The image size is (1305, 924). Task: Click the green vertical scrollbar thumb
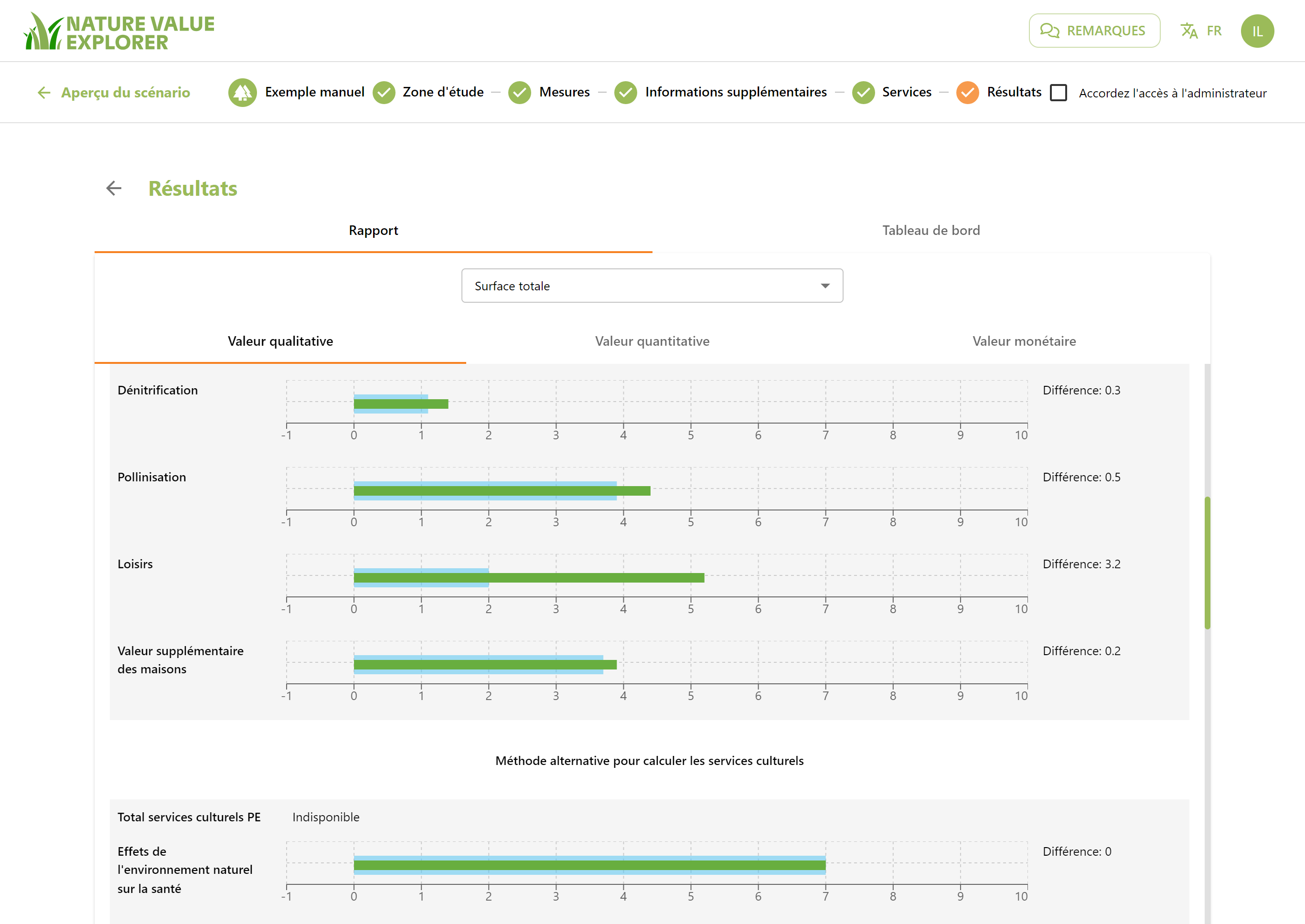point(1207,563)
